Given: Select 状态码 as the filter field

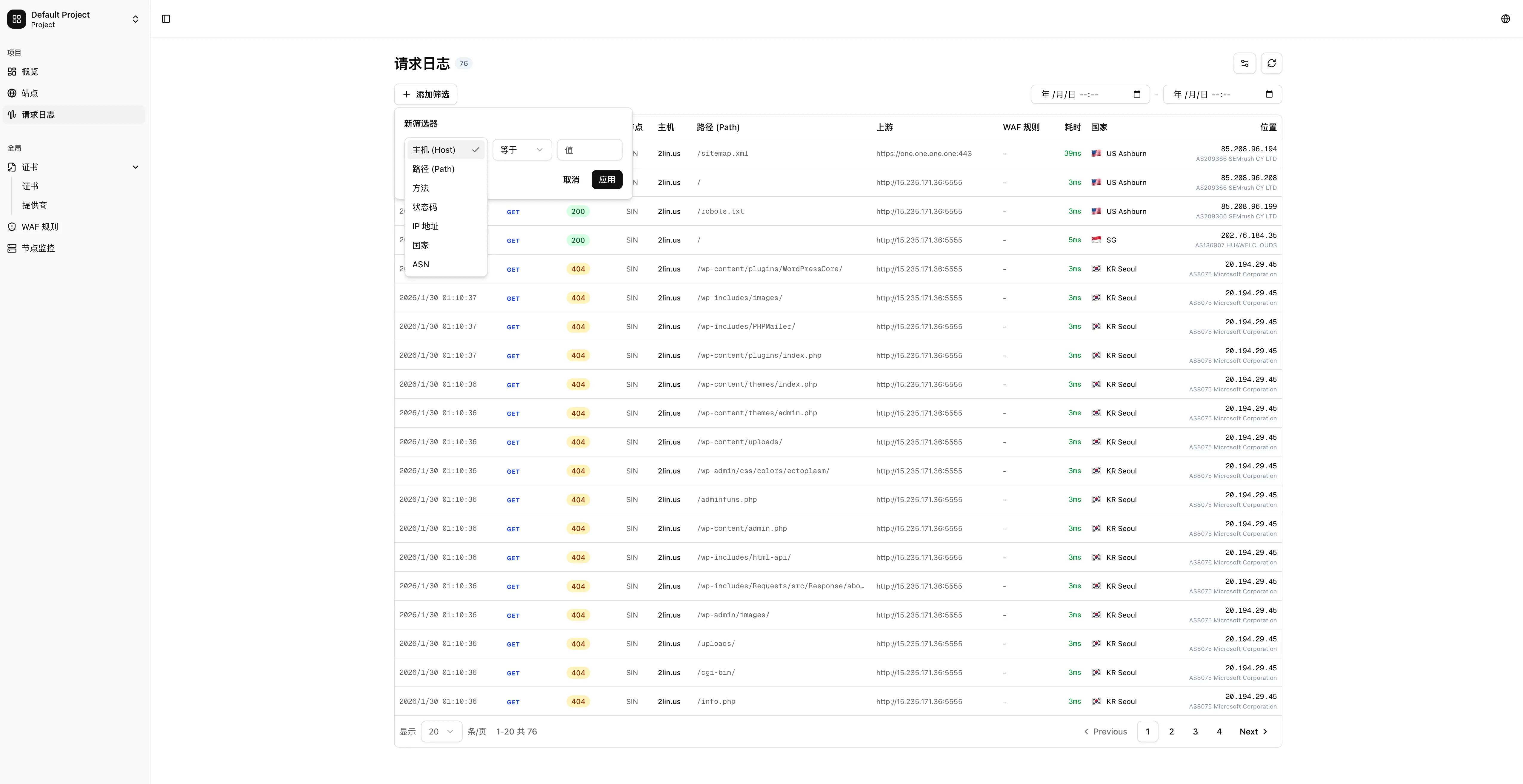Looking at the screenshot, I should (424, 207).
